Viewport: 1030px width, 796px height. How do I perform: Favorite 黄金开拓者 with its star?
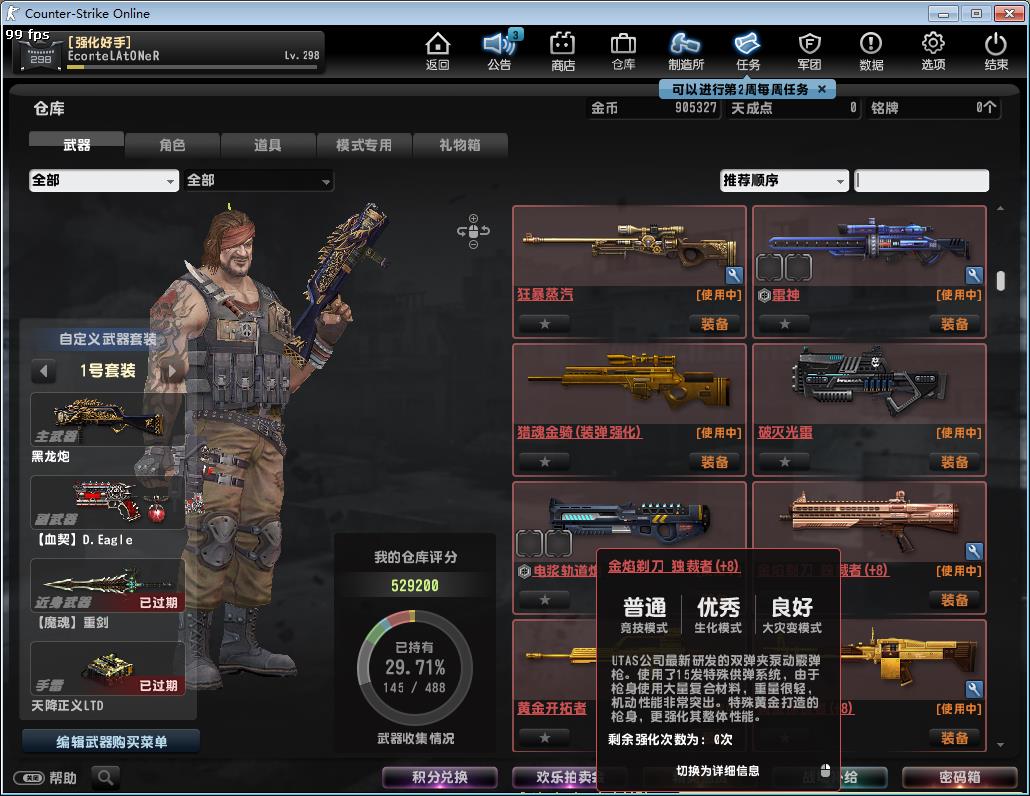(545, 738)
